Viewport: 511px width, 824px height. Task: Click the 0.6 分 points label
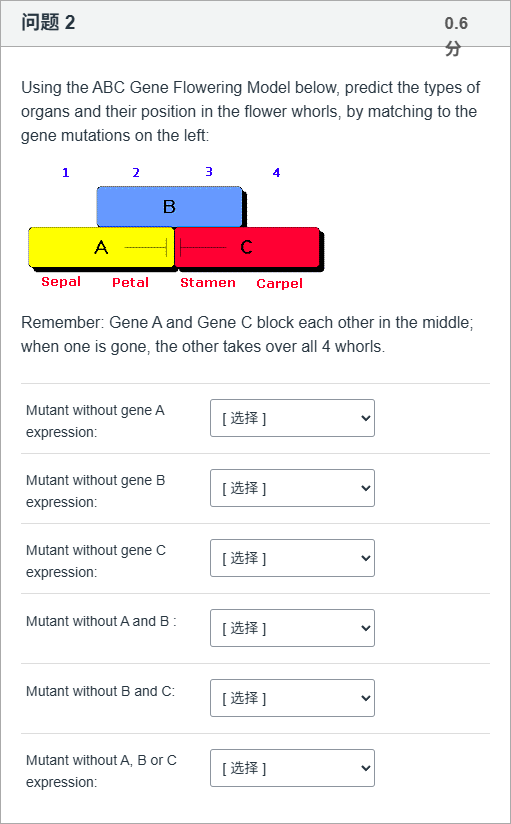456,36
